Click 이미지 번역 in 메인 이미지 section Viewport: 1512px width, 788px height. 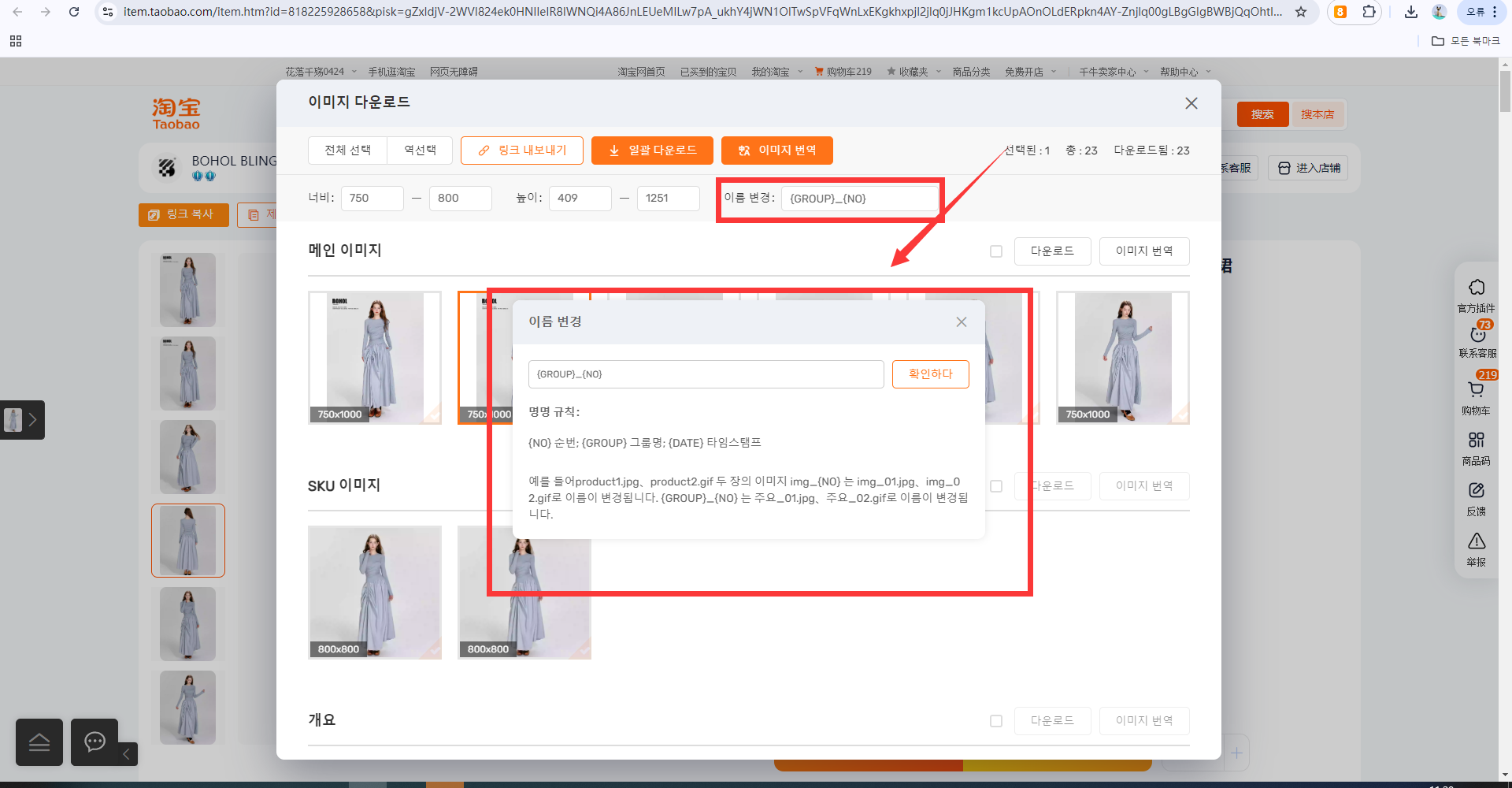point(1144,251)
